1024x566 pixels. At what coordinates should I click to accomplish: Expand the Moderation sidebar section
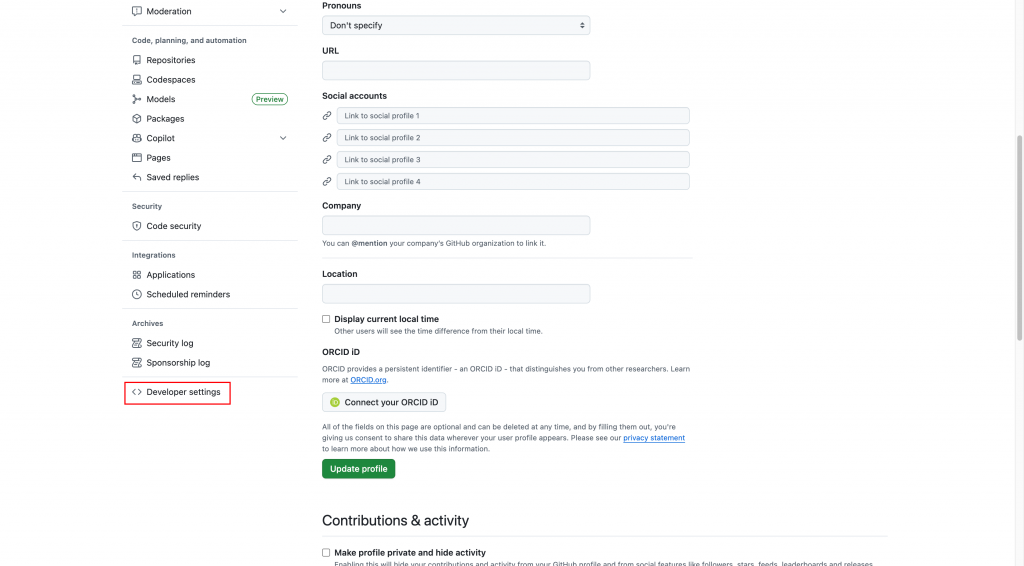coord(283,11)
